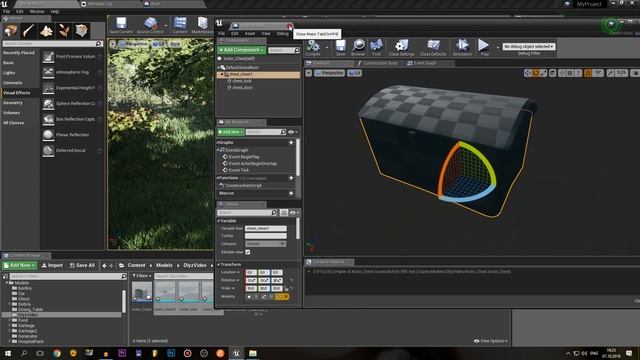Viewport: 640px width, 360px height.
Task: Select Deferred Decal icon
Action: (48, 150)
